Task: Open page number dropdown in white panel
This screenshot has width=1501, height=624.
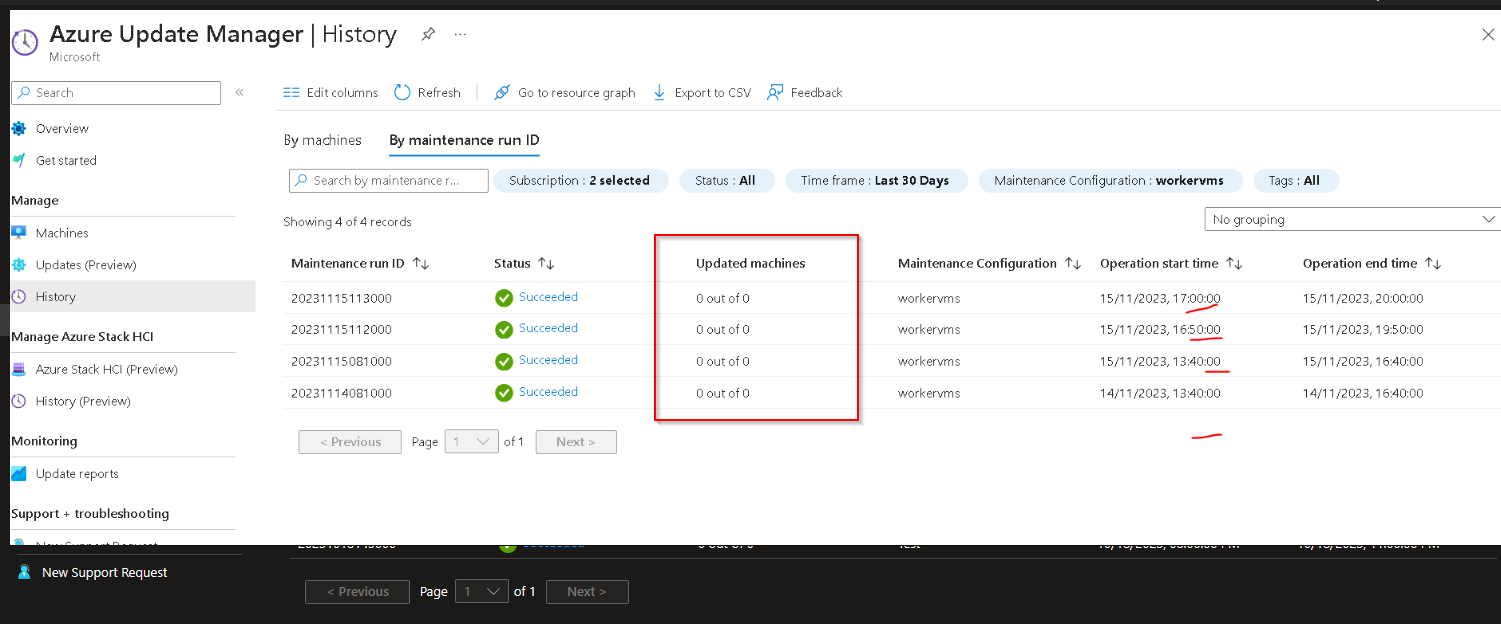Action: pyautogui.click(x=471, y=442)
